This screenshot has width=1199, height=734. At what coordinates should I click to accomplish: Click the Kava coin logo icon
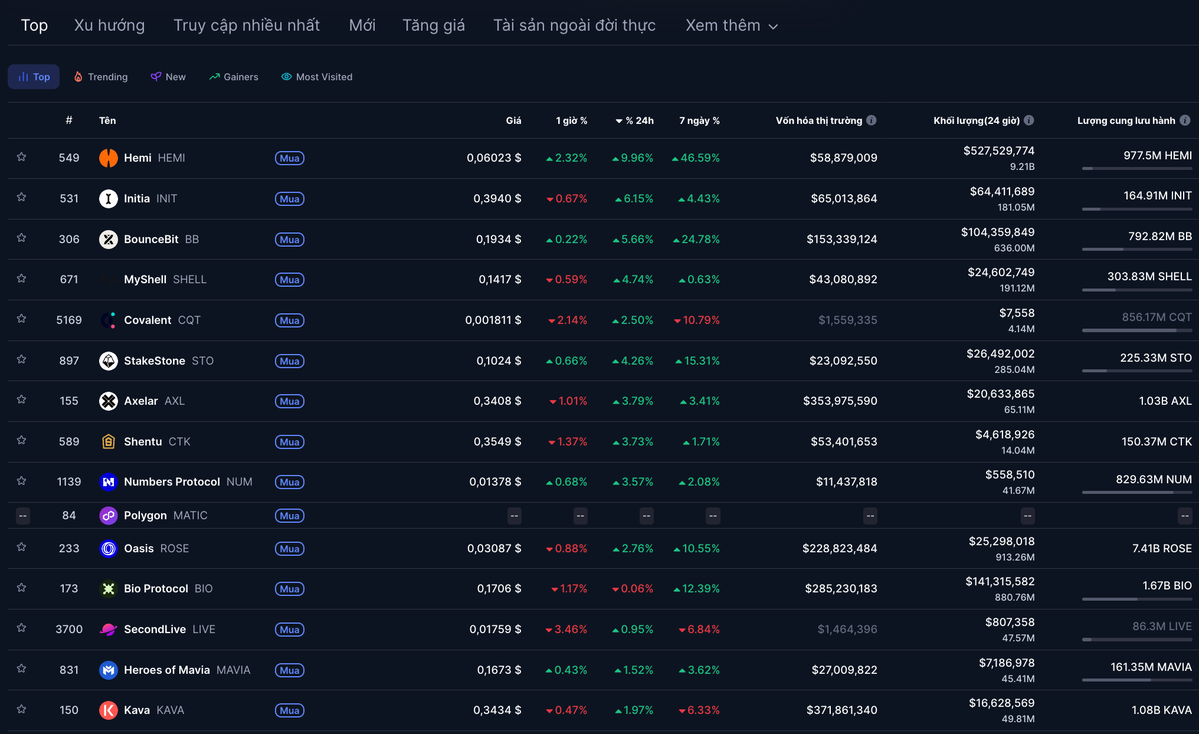108,710
